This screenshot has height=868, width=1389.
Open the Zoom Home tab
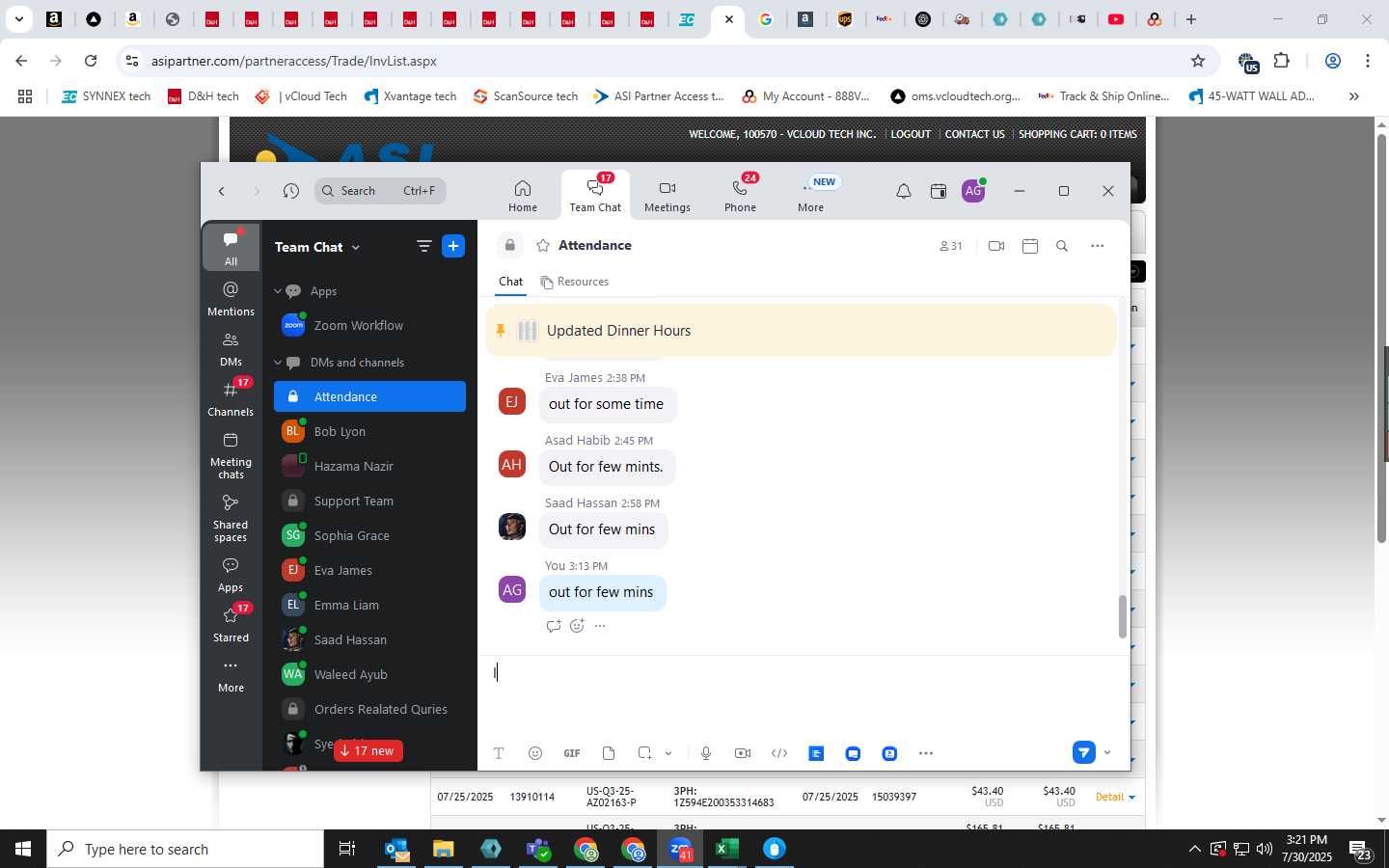pos(522,196)
